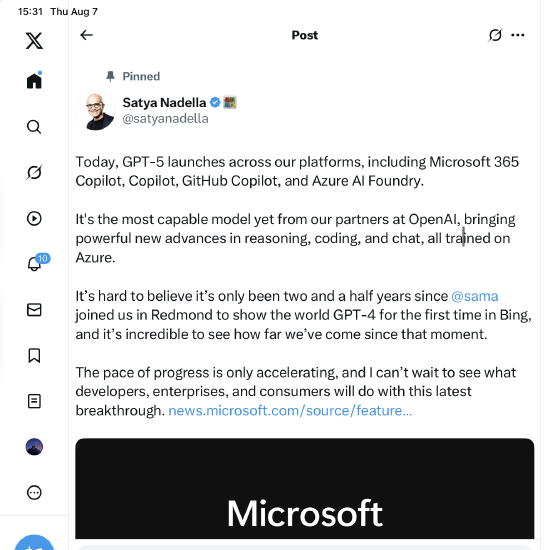The width and height of the screenshot is (550, 550).
Task: Open the Video play tab in sidebar
Action: coord(34,219)
